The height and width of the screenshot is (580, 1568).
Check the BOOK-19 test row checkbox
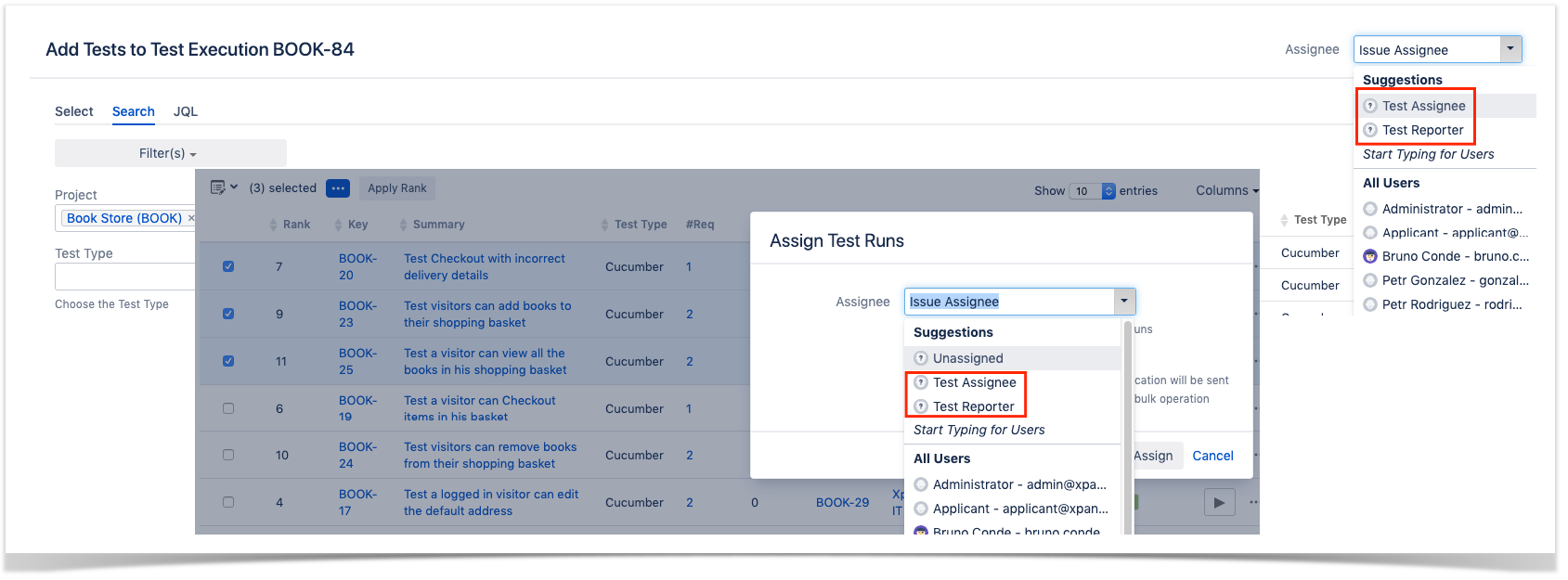pyautogui.click(x=228, y=408)
